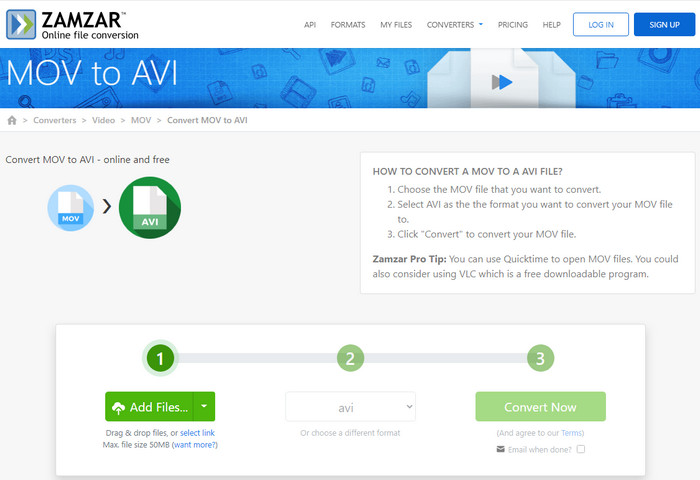The height and width of the screenshot is (480, 700).
Task: Click the Convert Now button
Action: point(541,406)
